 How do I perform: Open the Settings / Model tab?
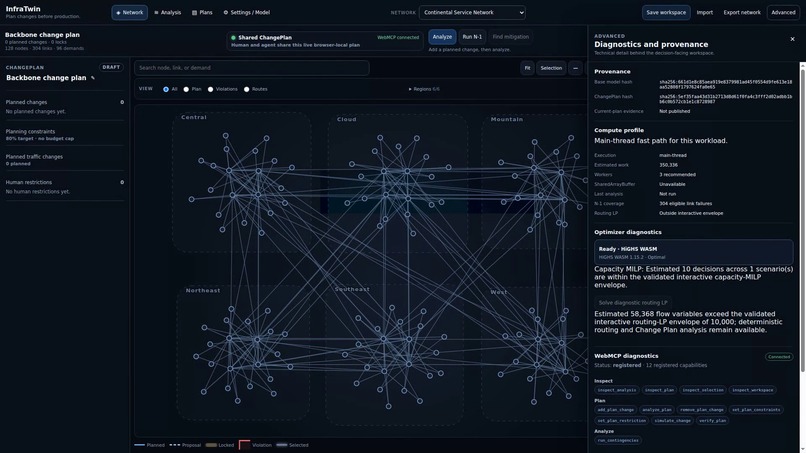click(247, 12)
